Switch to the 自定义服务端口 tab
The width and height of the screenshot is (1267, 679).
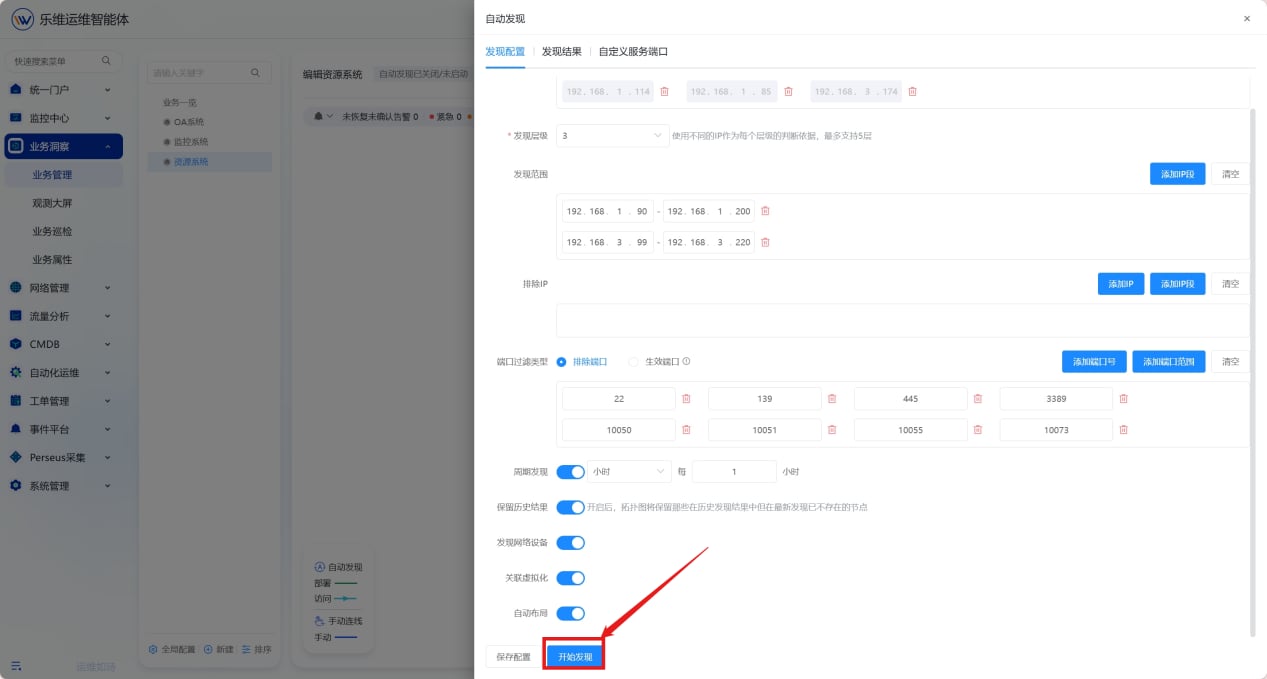pyautogui.click(x=633, y=51)
